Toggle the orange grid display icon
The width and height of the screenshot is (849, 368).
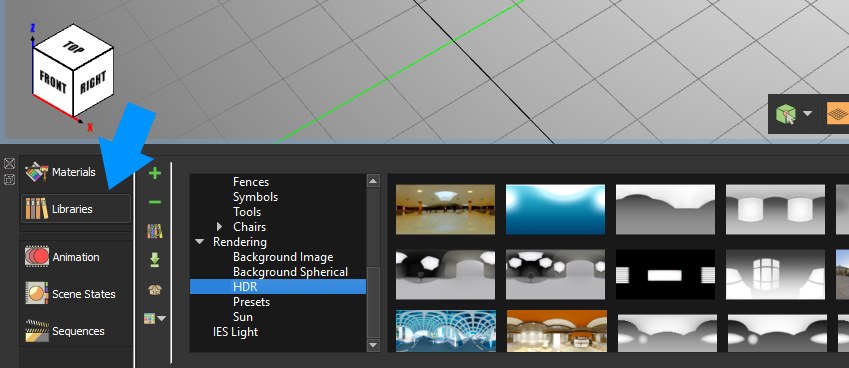tap(838, 114)
